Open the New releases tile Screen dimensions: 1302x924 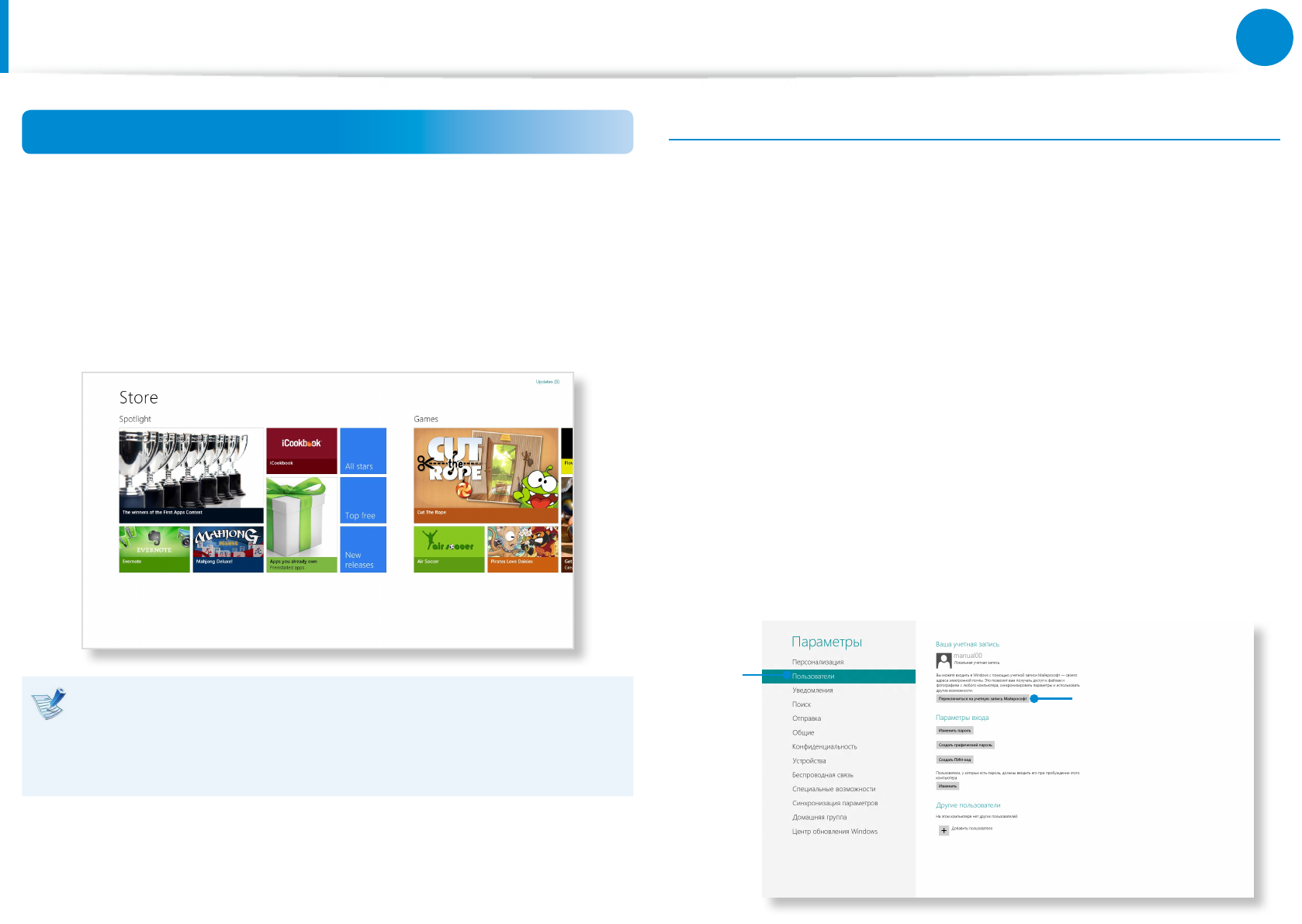tap(363, 549)
